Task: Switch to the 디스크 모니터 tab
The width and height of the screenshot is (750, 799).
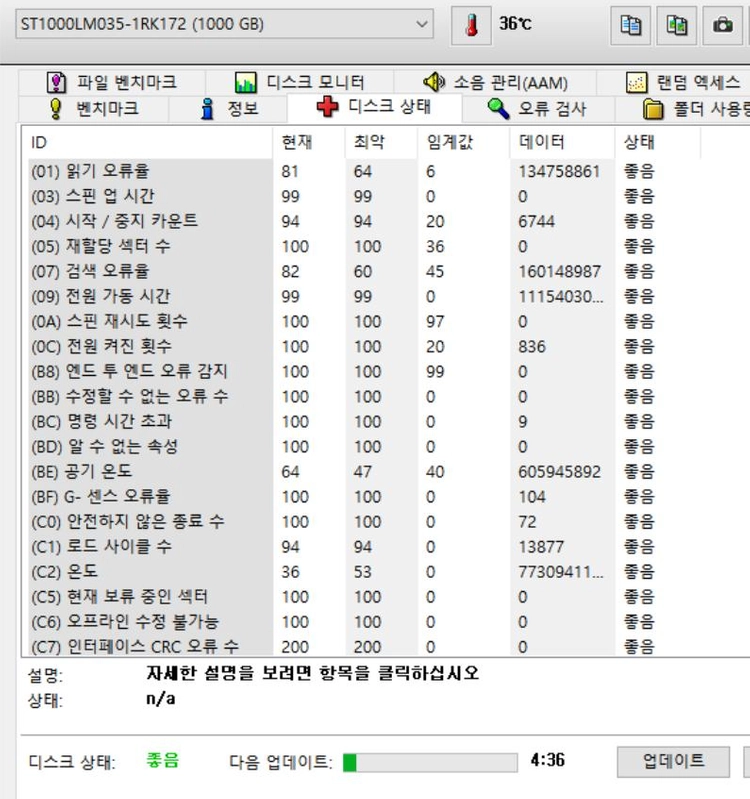Action: pos(300,82)
